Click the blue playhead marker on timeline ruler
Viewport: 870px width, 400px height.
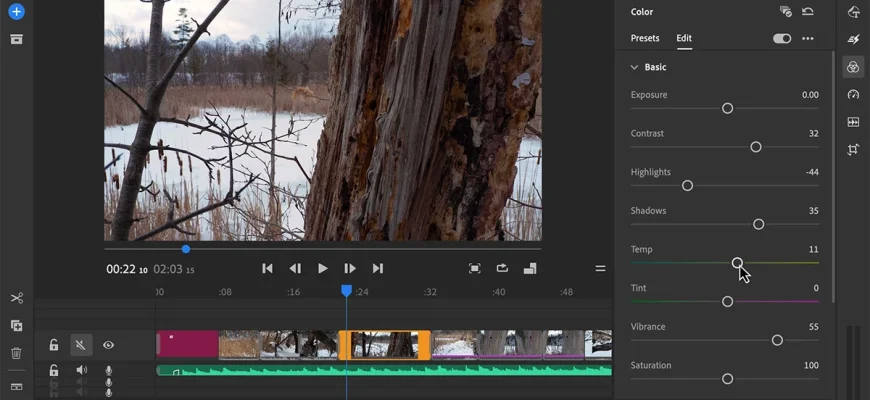pos(346,291)
